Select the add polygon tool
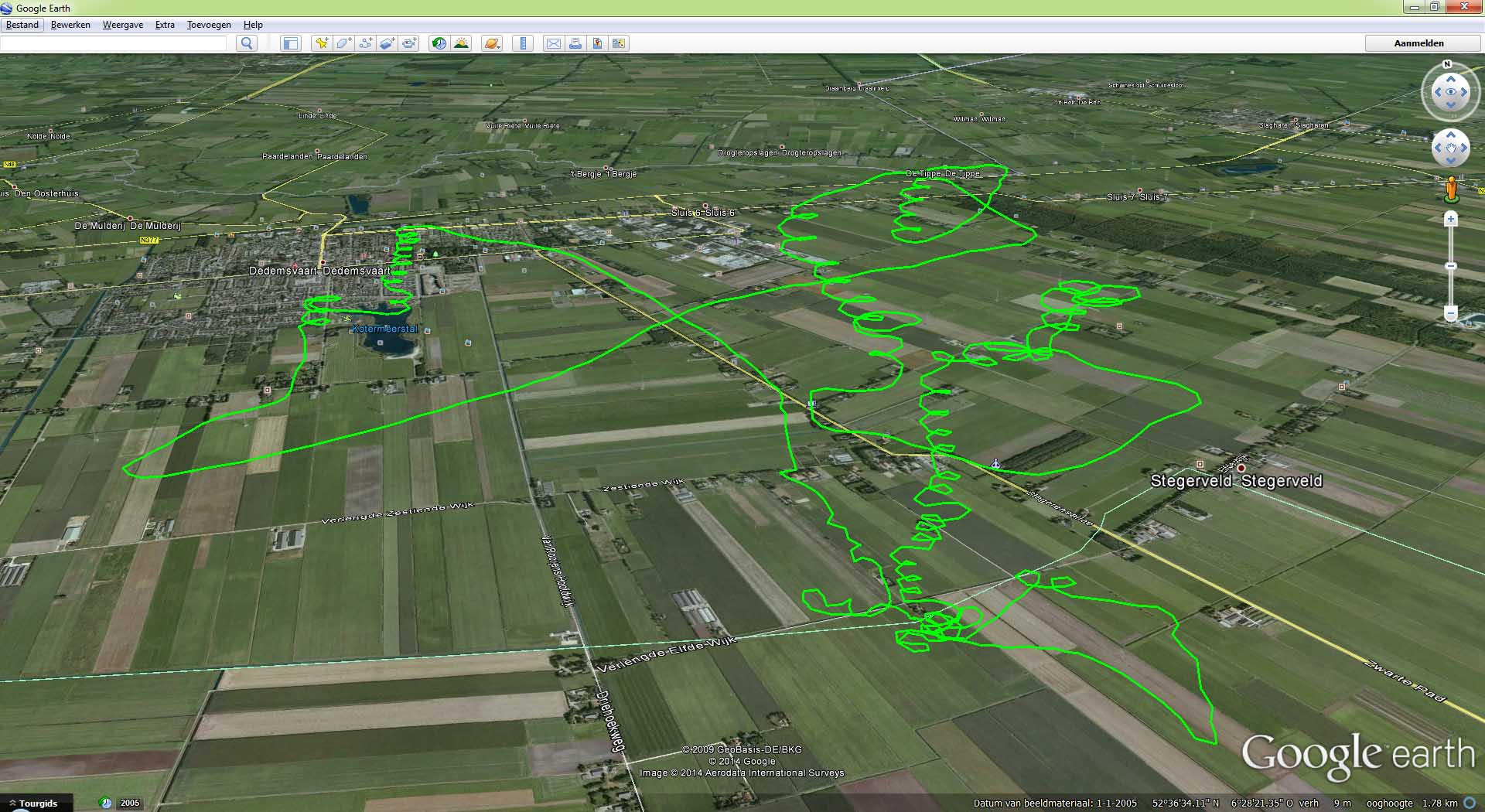 (x=343, y=43)
